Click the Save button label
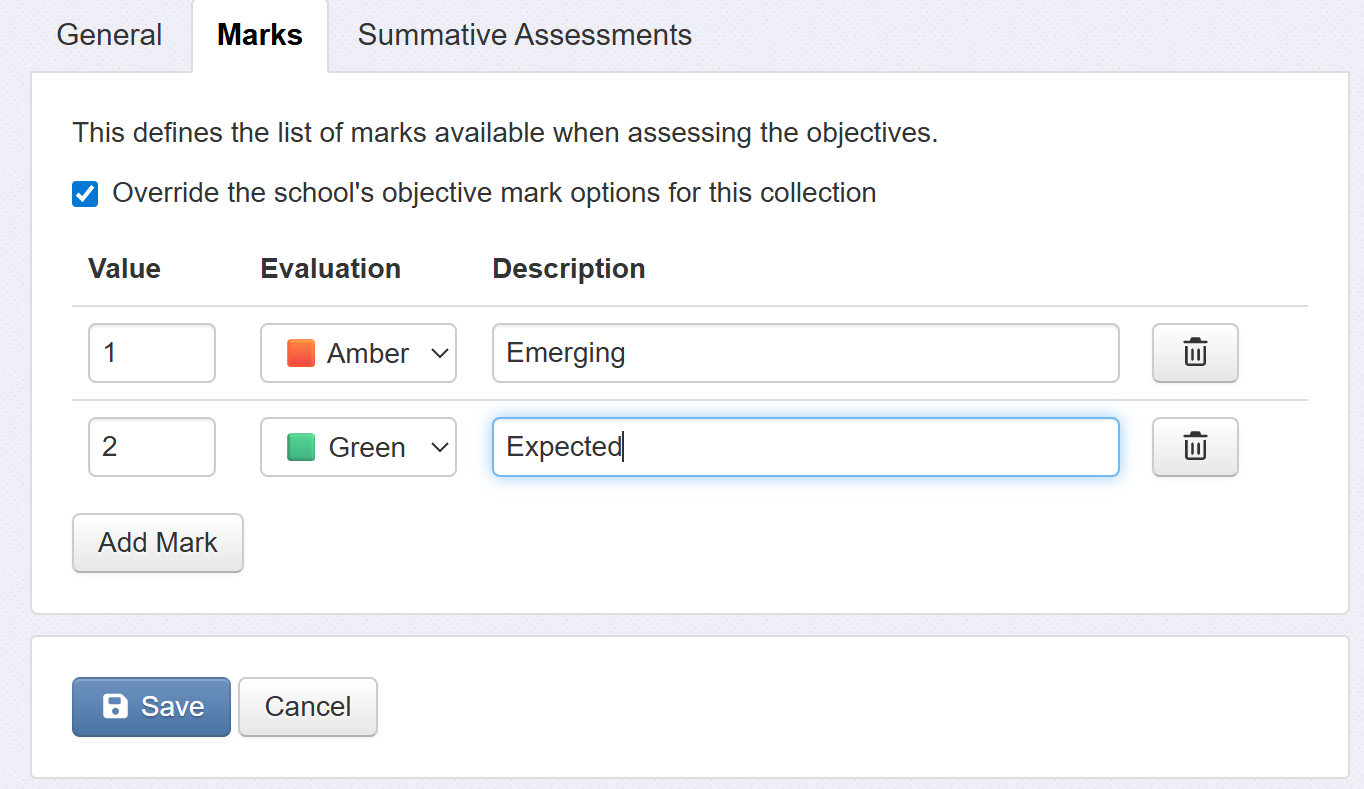The width and height of the screenshot is (1364, 789). click(x=172, y=707)
